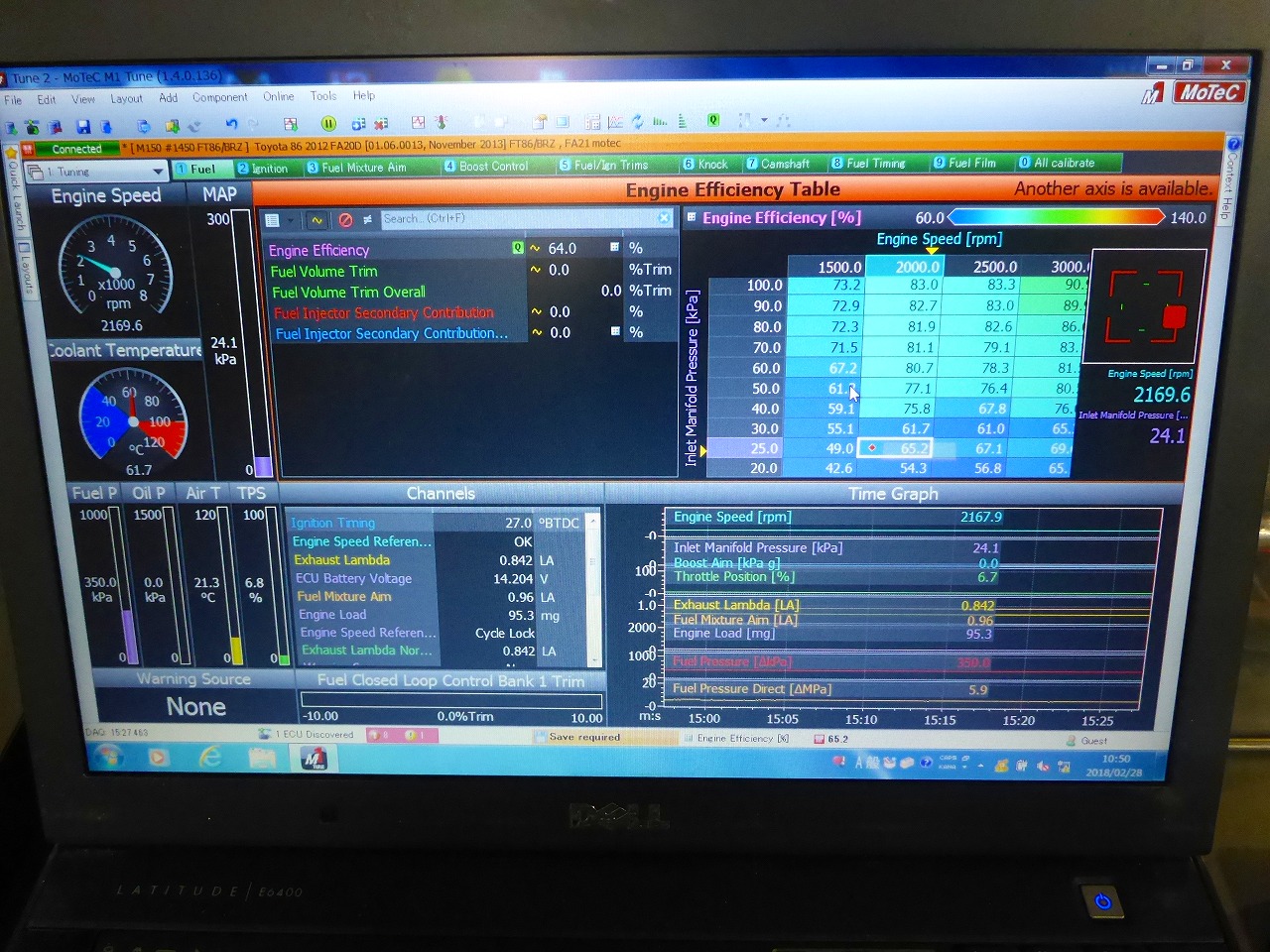Click the table-grid toolbar icon
This screenshot has height=952, width=1270.
coord(593,122)
